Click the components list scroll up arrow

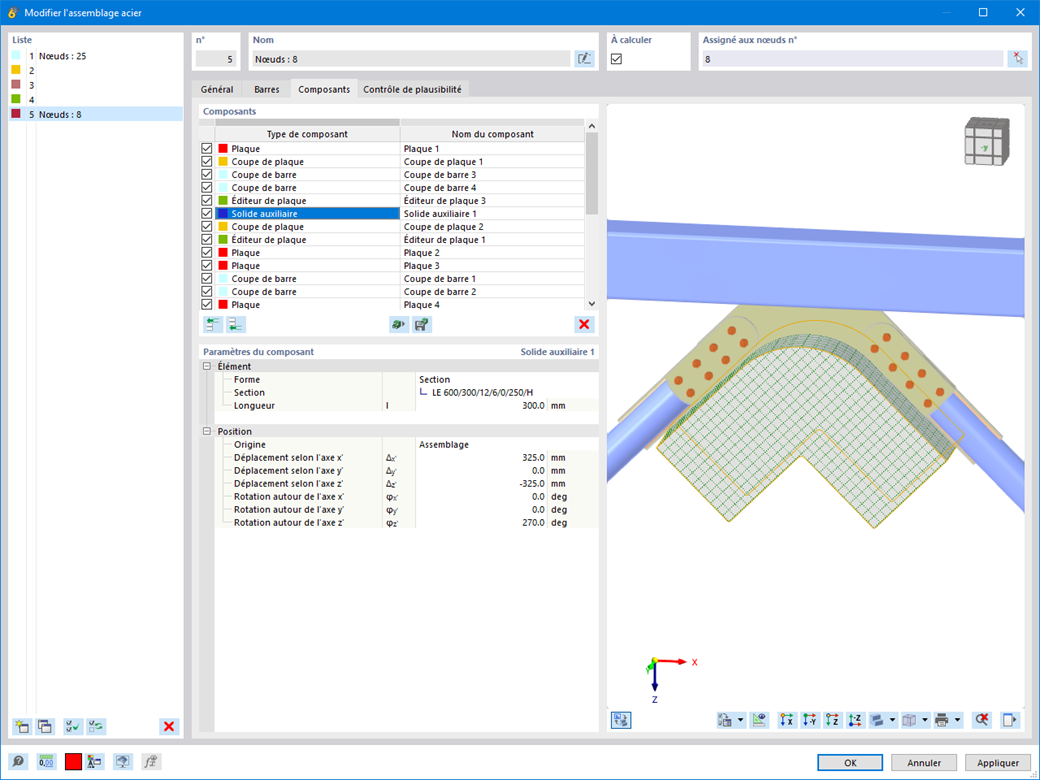tap(592, 126)
